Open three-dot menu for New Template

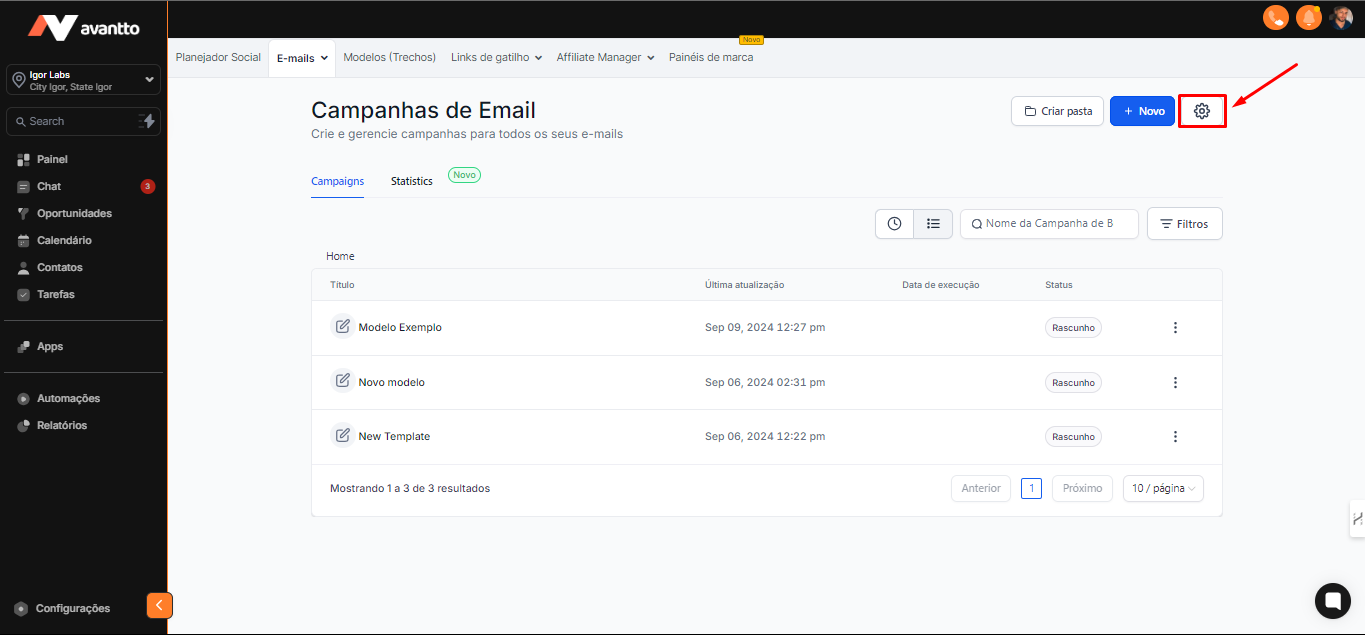pyautogui.click(x=1175, y=437)
